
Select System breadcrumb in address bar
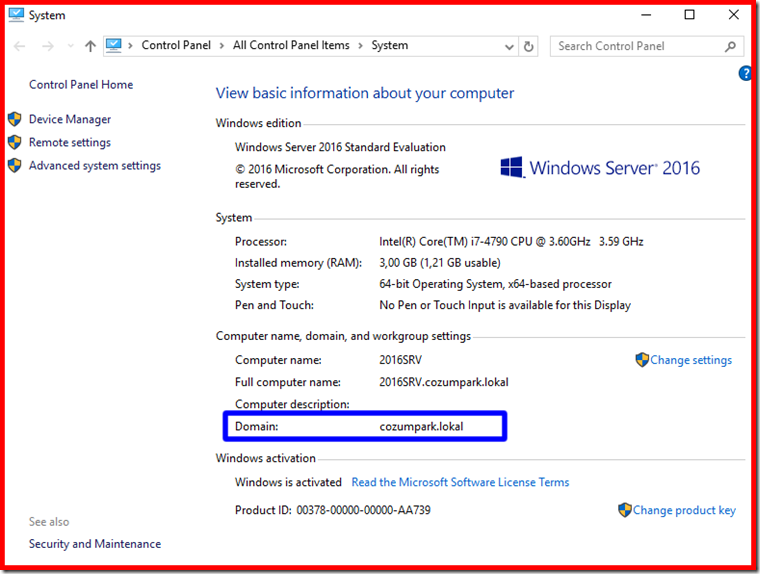click(x=390, y=45)
